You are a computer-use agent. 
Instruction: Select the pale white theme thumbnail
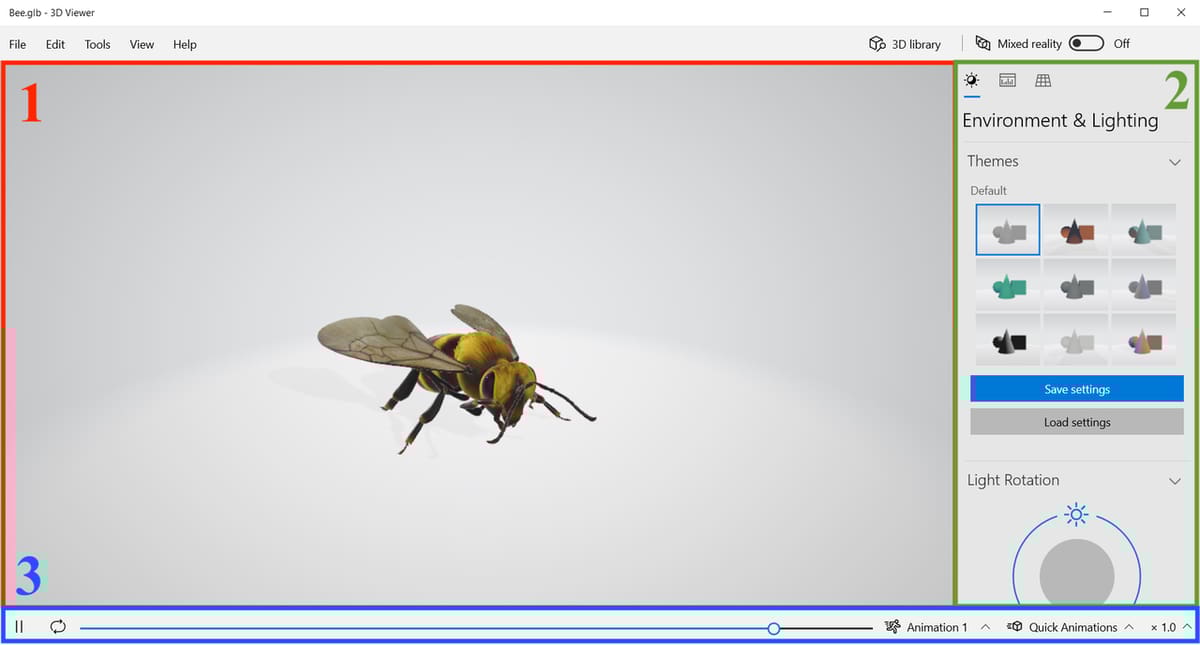point(1076,340)
